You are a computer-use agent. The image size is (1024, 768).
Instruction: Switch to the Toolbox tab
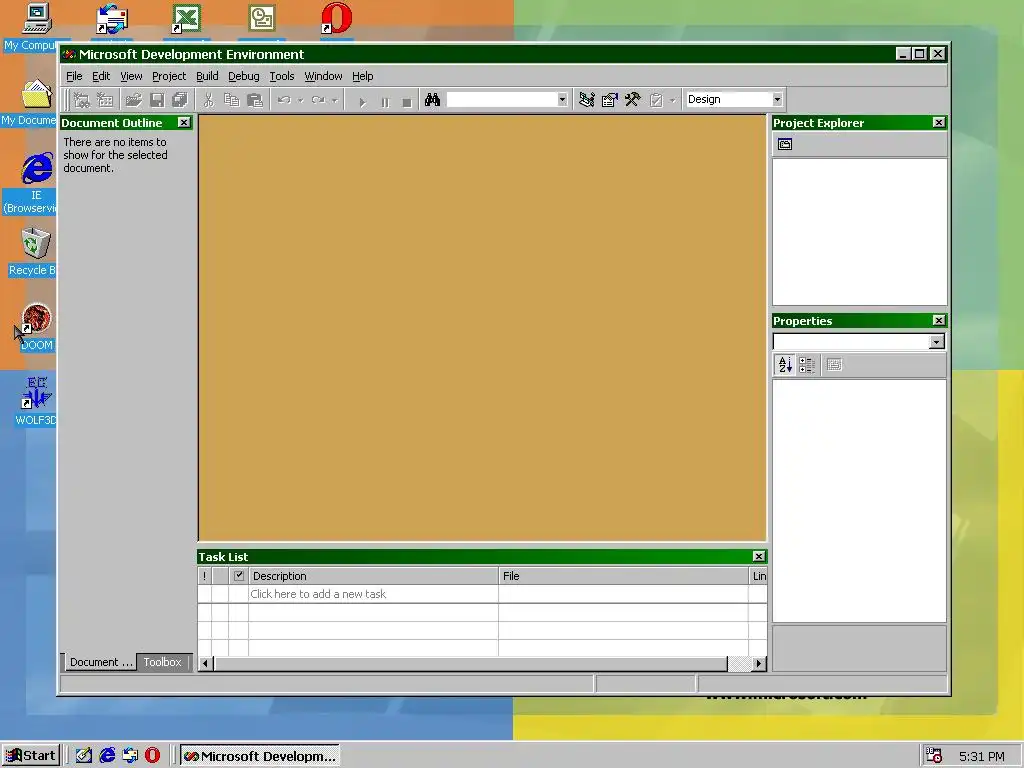pos(162,662)
